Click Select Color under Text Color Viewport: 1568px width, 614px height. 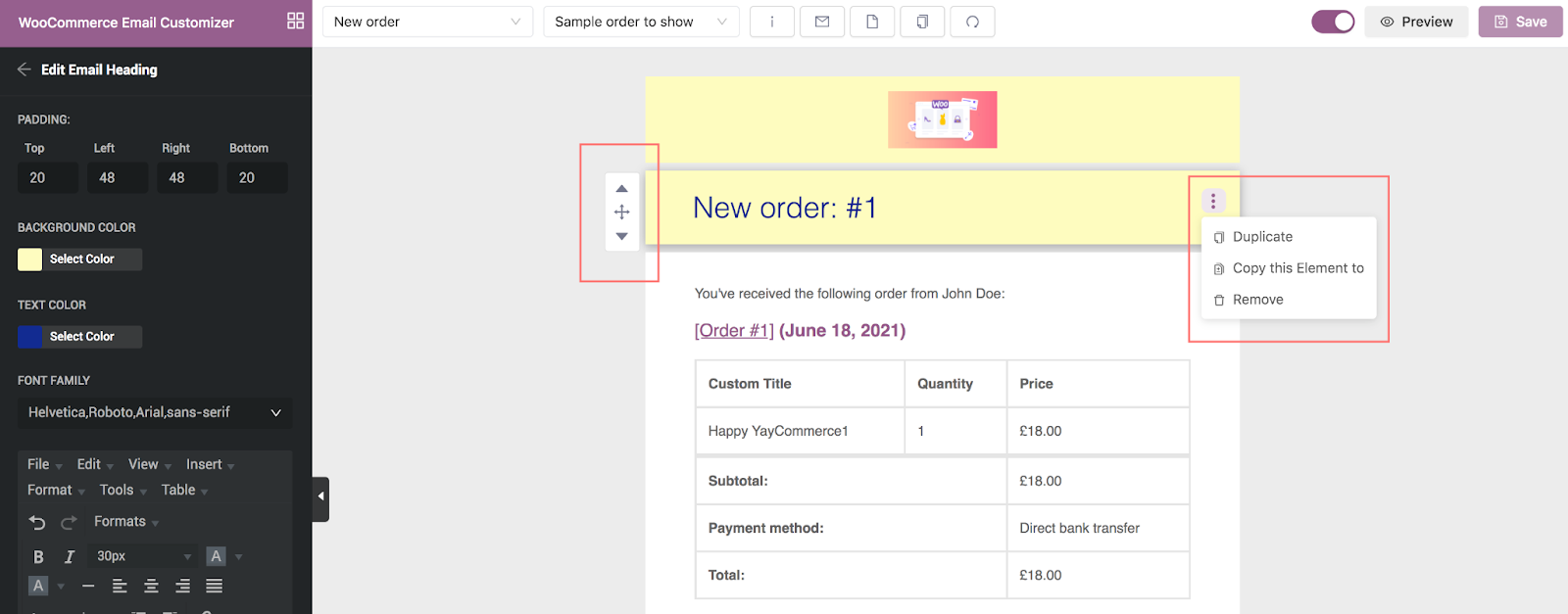tap(81, 336)
